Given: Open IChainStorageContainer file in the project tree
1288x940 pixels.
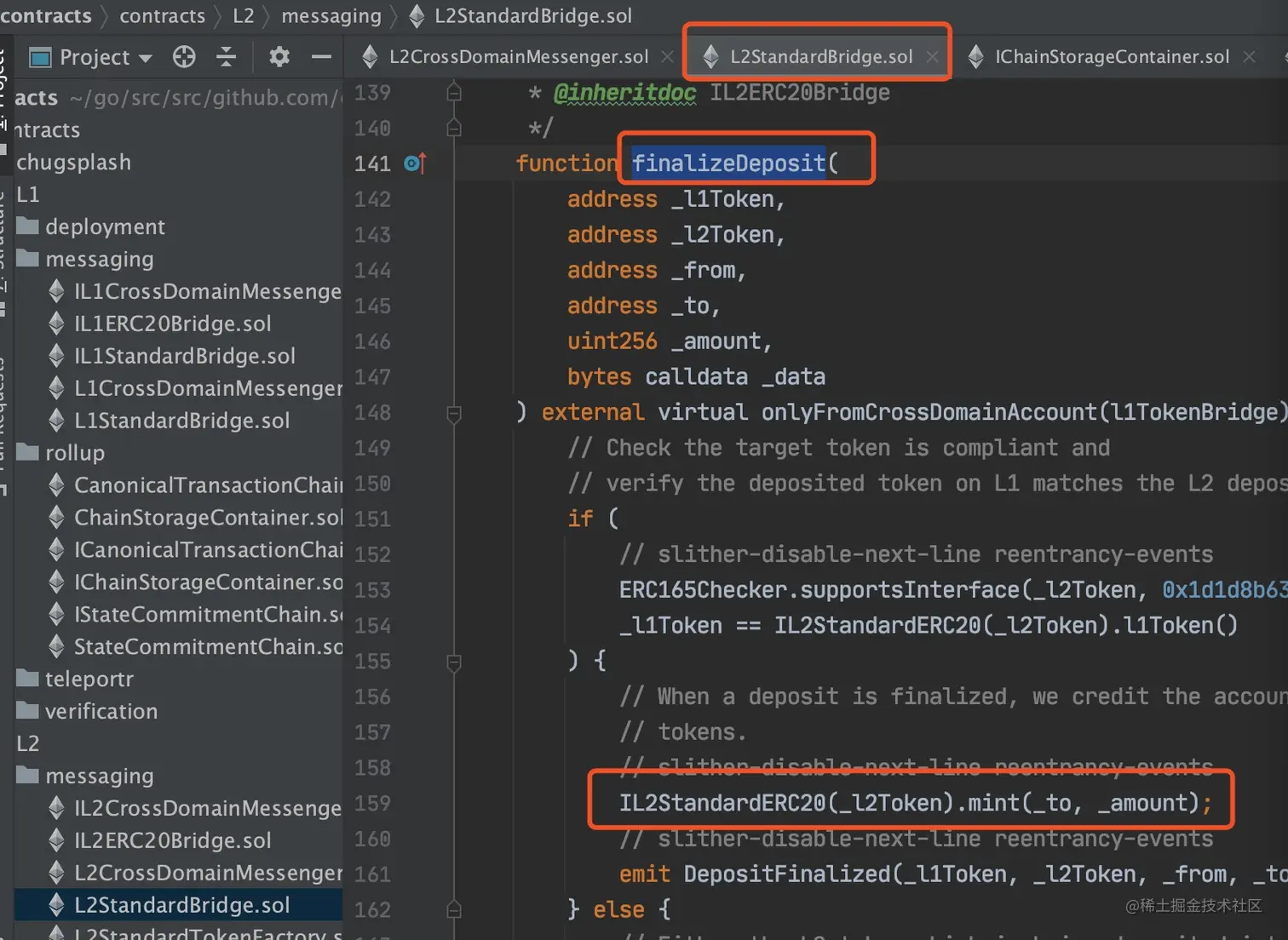Looking at the screenshot, I should click(x=195, y=583).
